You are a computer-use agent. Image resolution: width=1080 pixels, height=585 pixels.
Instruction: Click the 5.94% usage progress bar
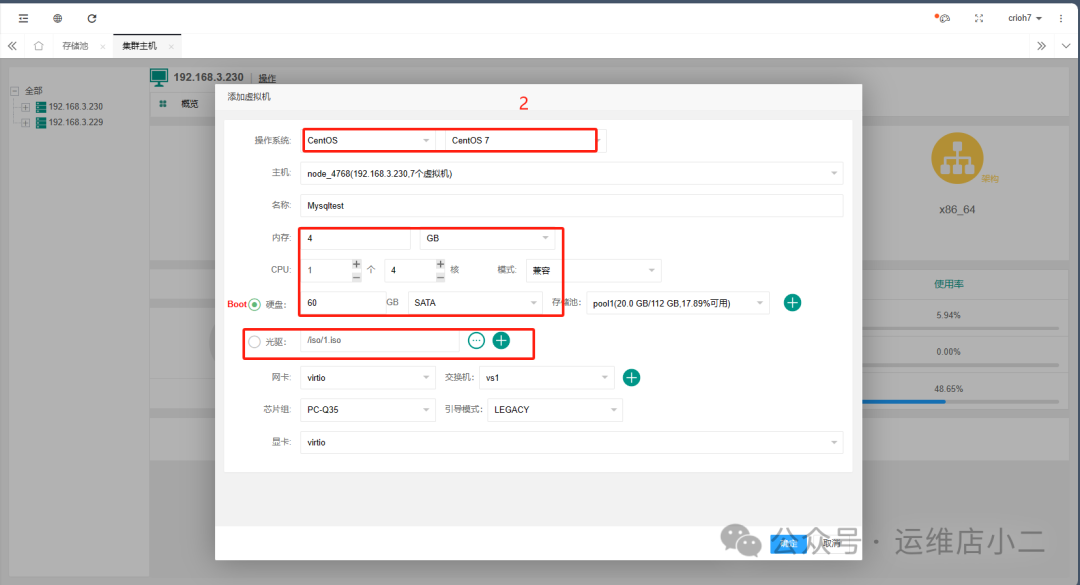coord(960,328)
